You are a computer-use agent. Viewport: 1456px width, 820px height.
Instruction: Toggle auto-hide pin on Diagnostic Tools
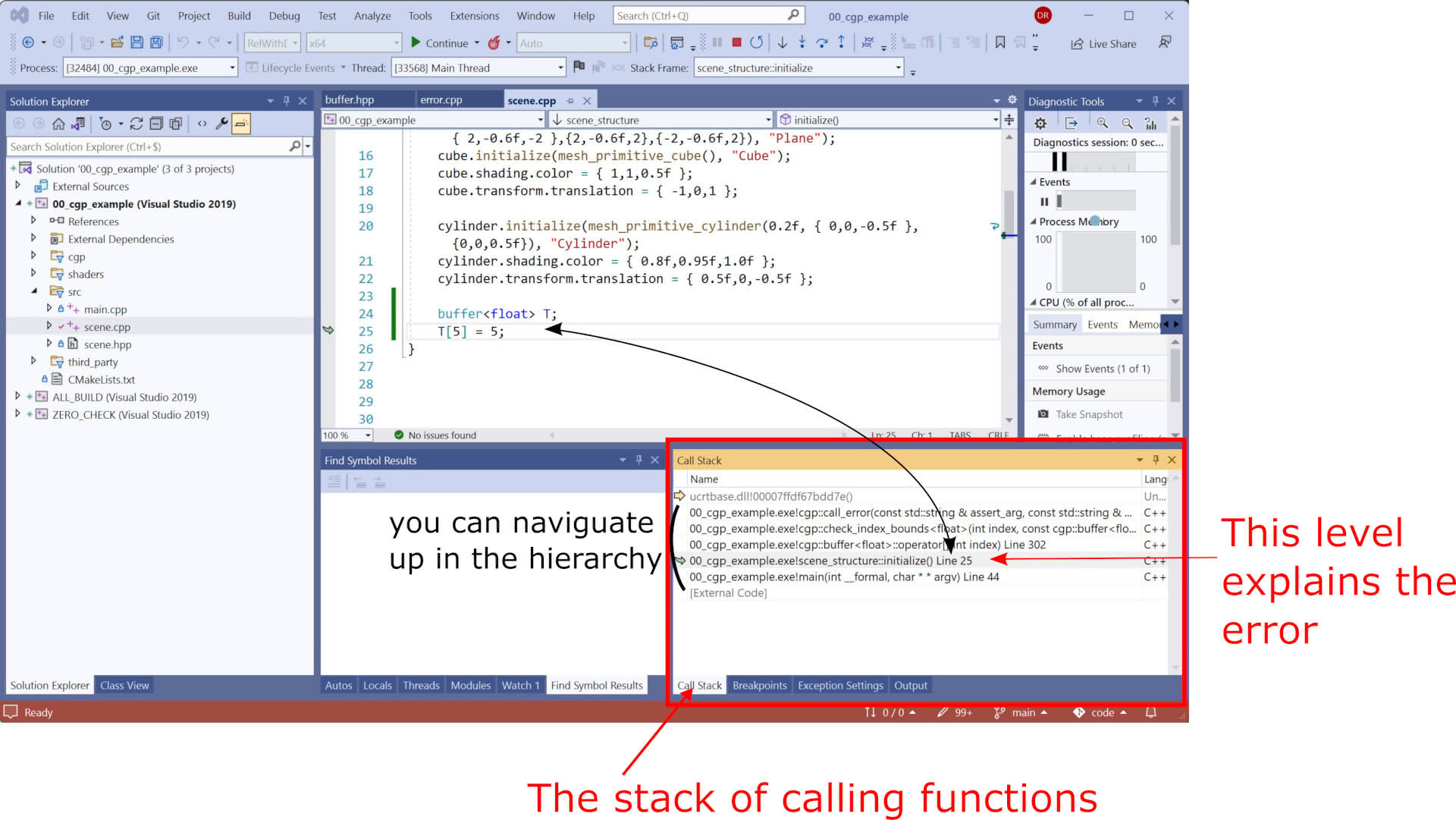1156,101
